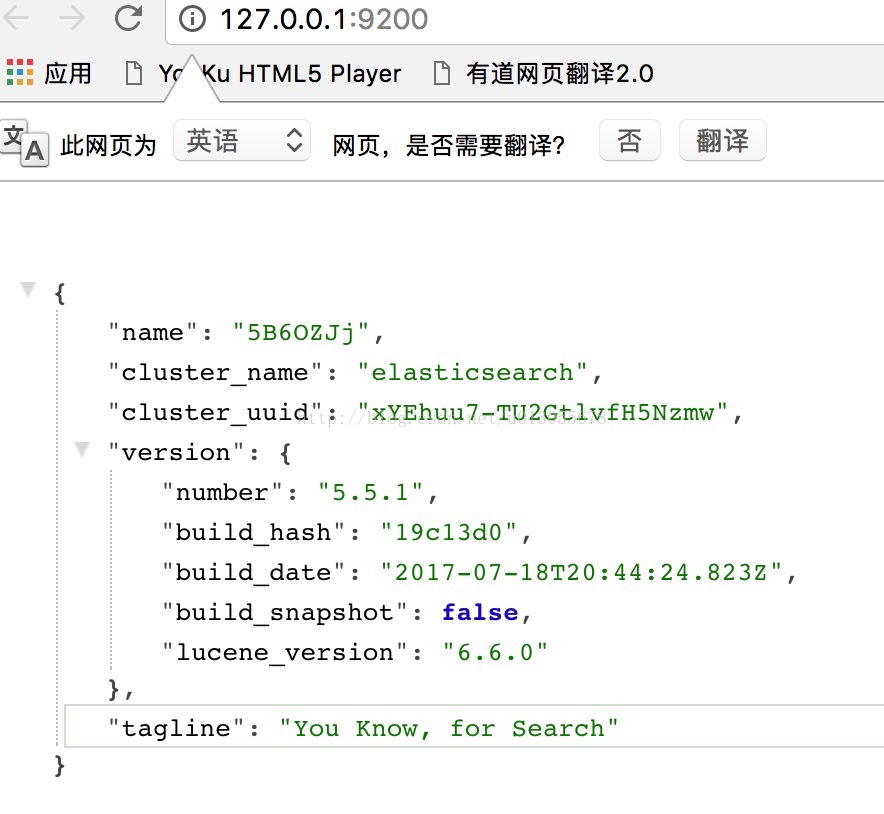884x814 pixels.
Task: Open the 应用 apps grid icon
Action: [20, 72]
